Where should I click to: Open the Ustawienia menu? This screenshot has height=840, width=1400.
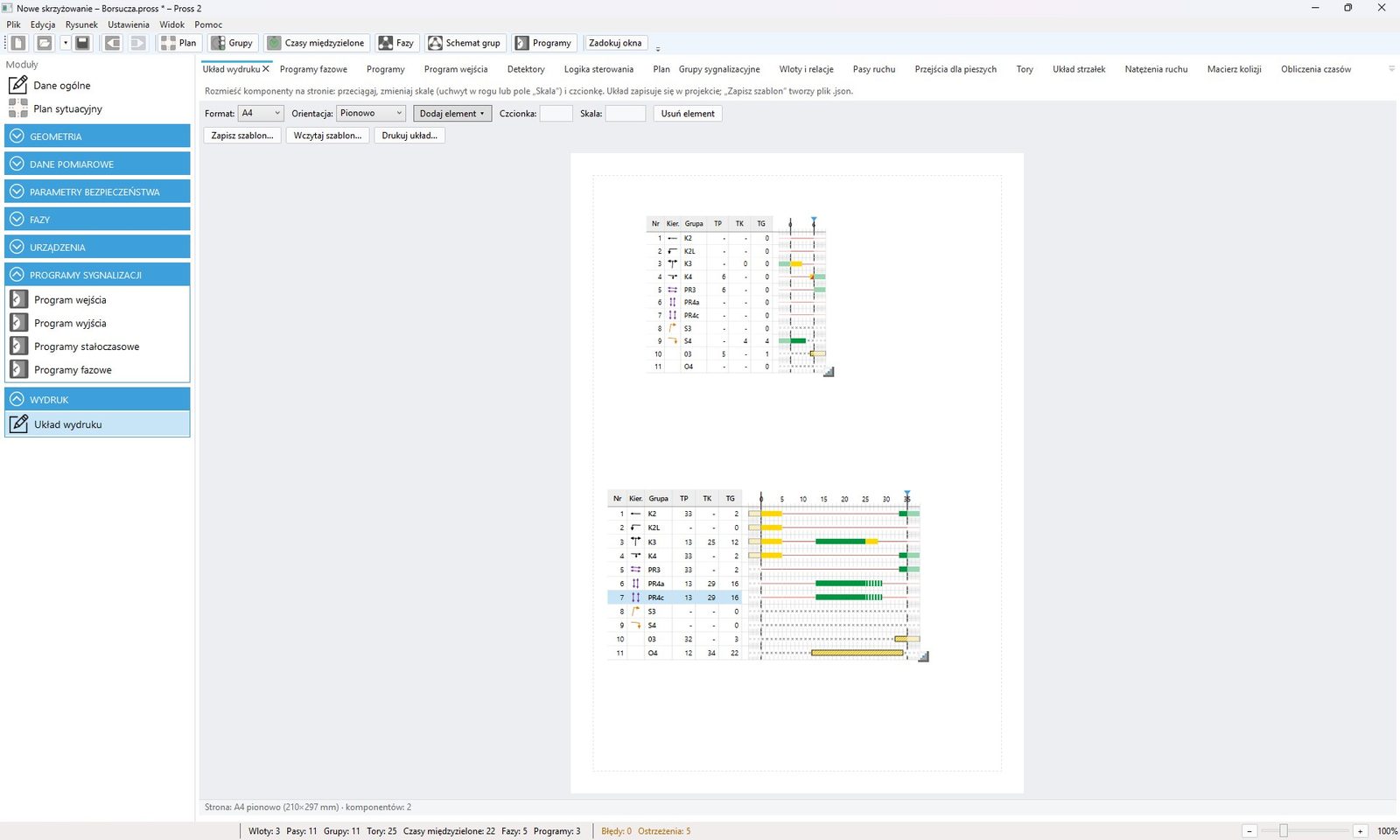[x=129, y=24]
